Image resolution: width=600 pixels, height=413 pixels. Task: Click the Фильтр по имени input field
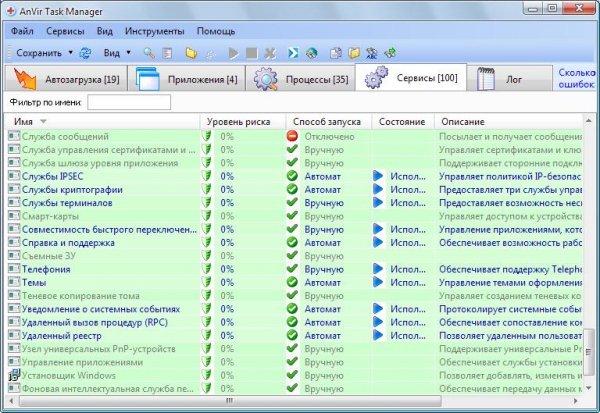pos(129,102)
